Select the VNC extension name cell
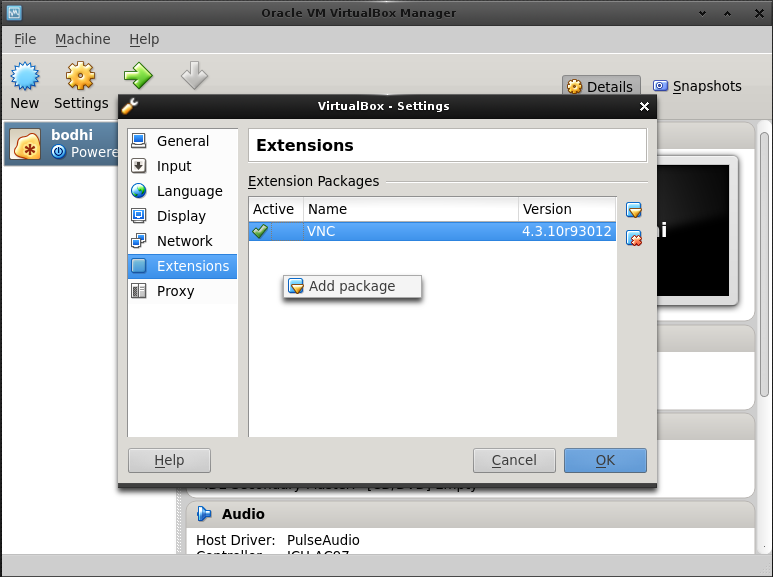Viewport: 773px width, 577px height. pos(411,231)
